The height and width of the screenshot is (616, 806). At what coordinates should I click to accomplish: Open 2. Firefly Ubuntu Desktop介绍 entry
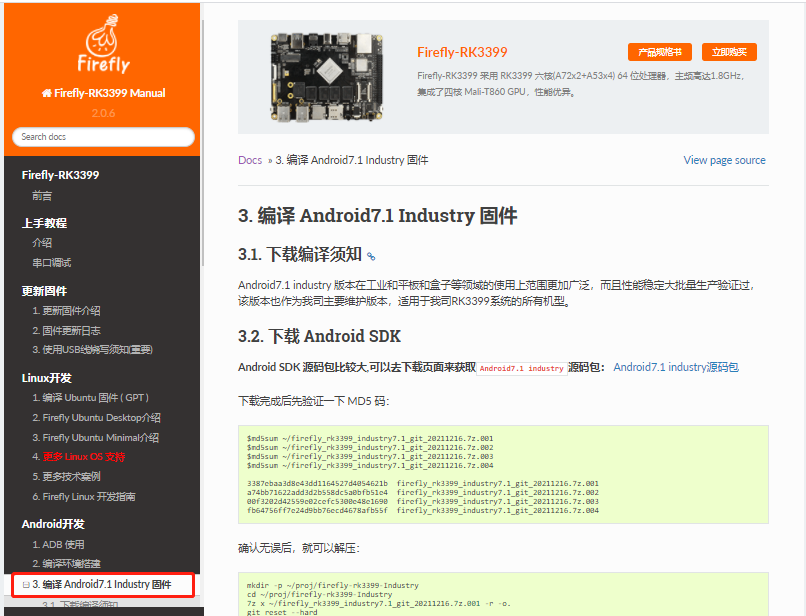[97, 418]
